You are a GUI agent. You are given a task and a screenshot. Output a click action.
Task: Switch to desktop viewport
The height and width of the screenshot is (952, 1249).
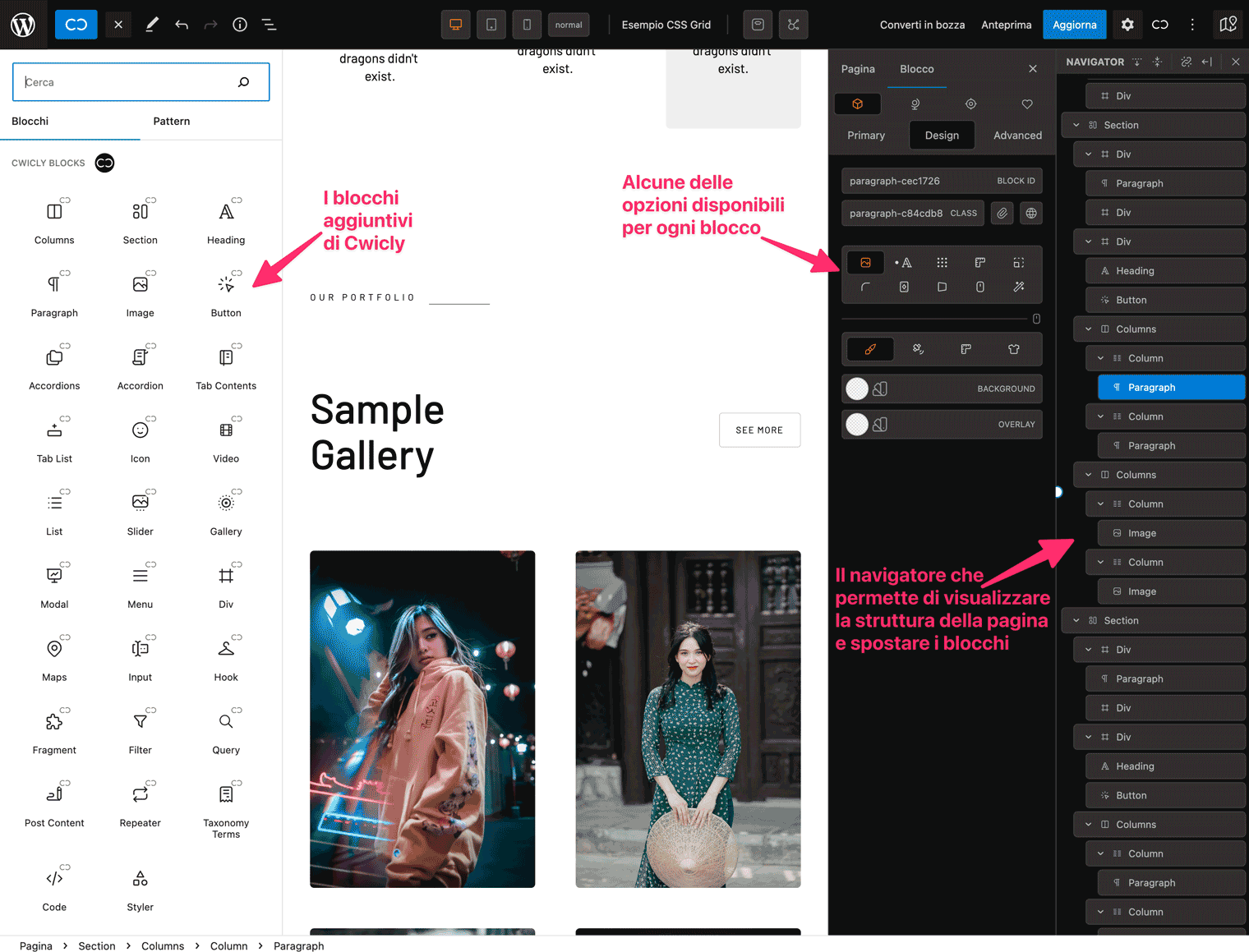[x=455, y=25]
